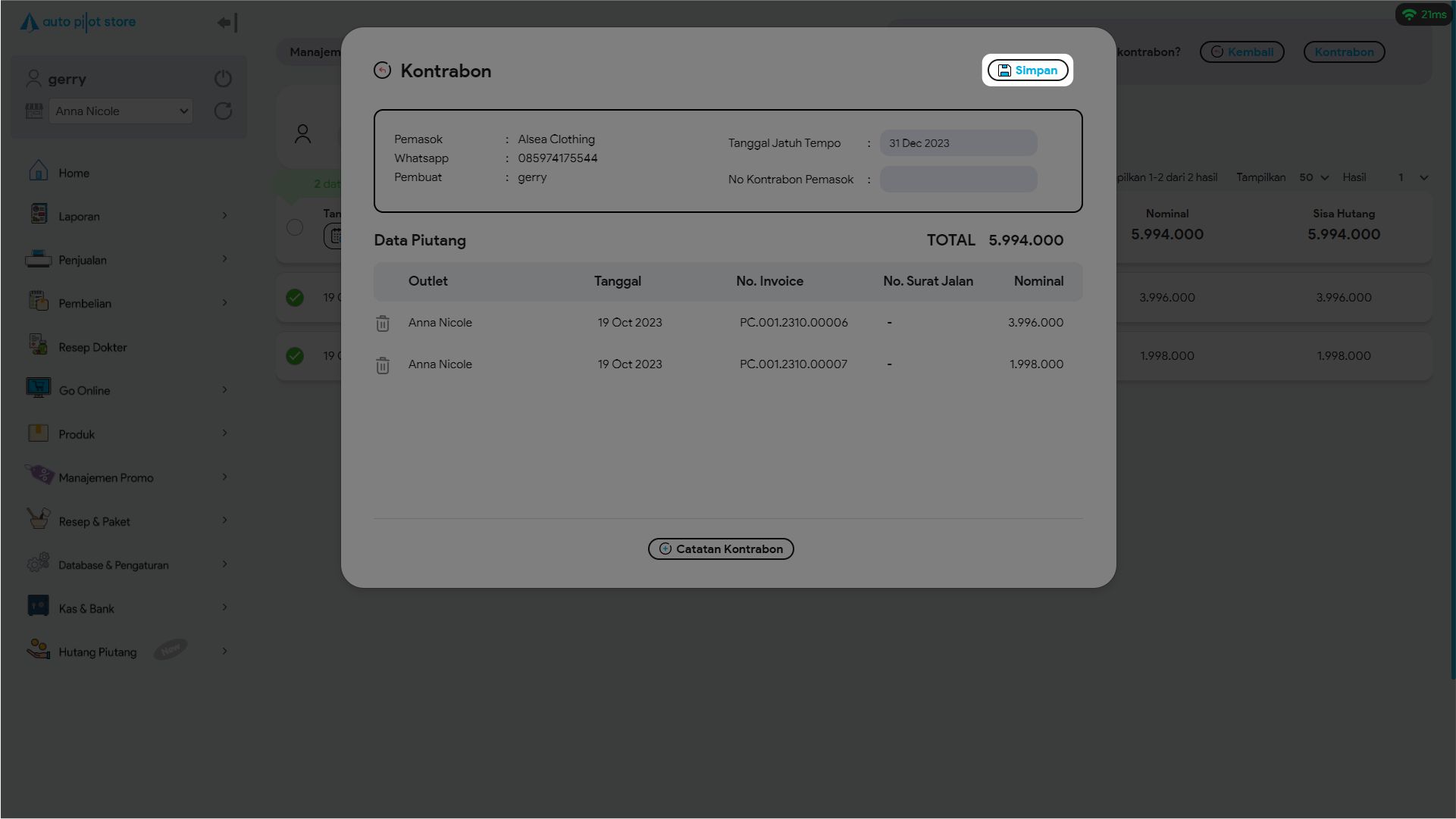Open the Tanggal Jatuh Tempo date field
1456x819 pixels.
[x=958, y=143]
